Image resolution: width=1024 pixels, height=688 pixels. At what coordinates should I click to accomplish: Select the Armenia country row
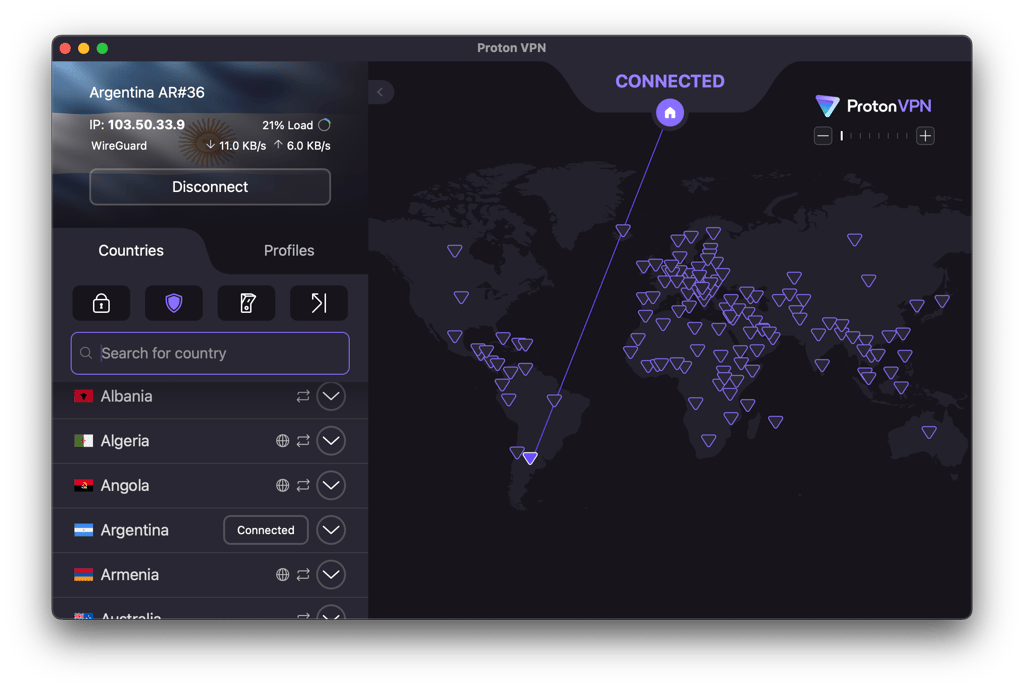[210, 574]
